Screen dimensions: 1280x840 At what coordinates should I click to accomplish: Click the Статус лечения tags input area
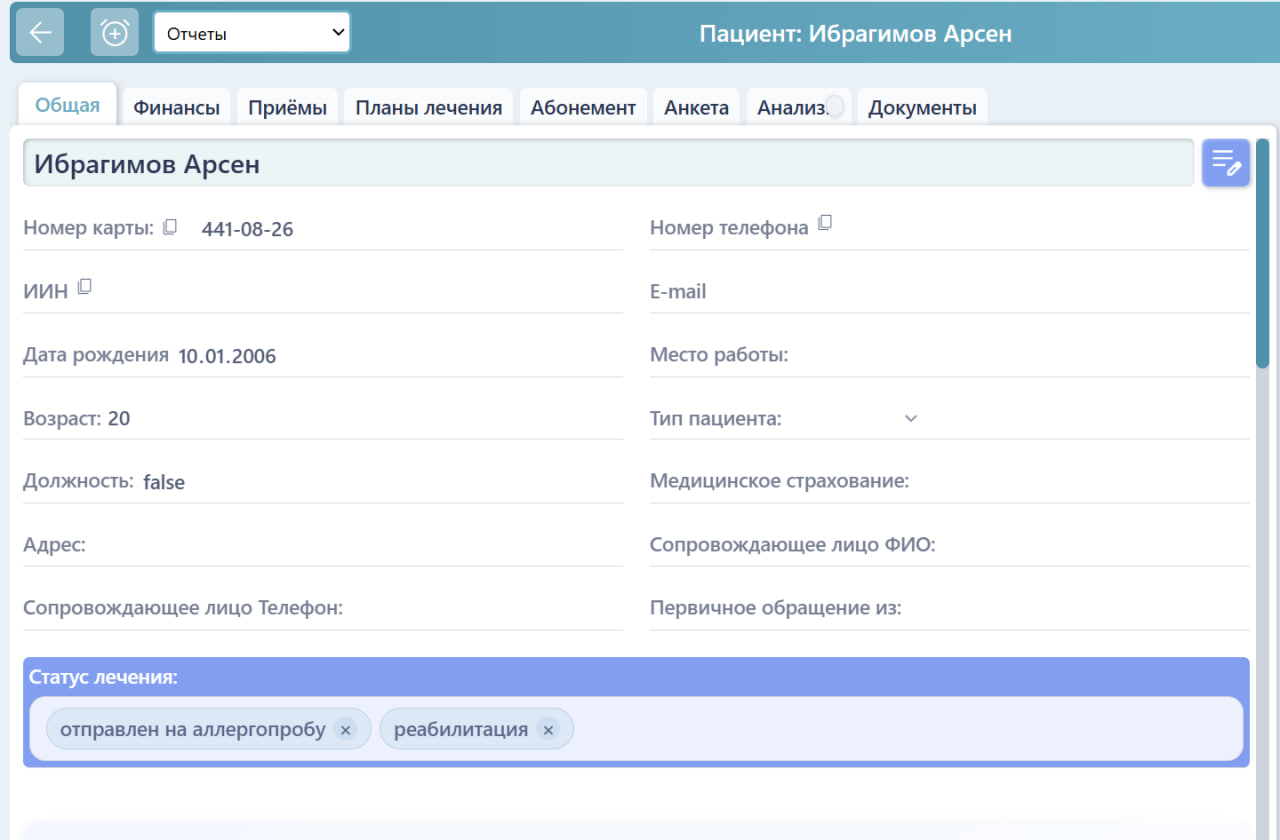tap(636, 729)
